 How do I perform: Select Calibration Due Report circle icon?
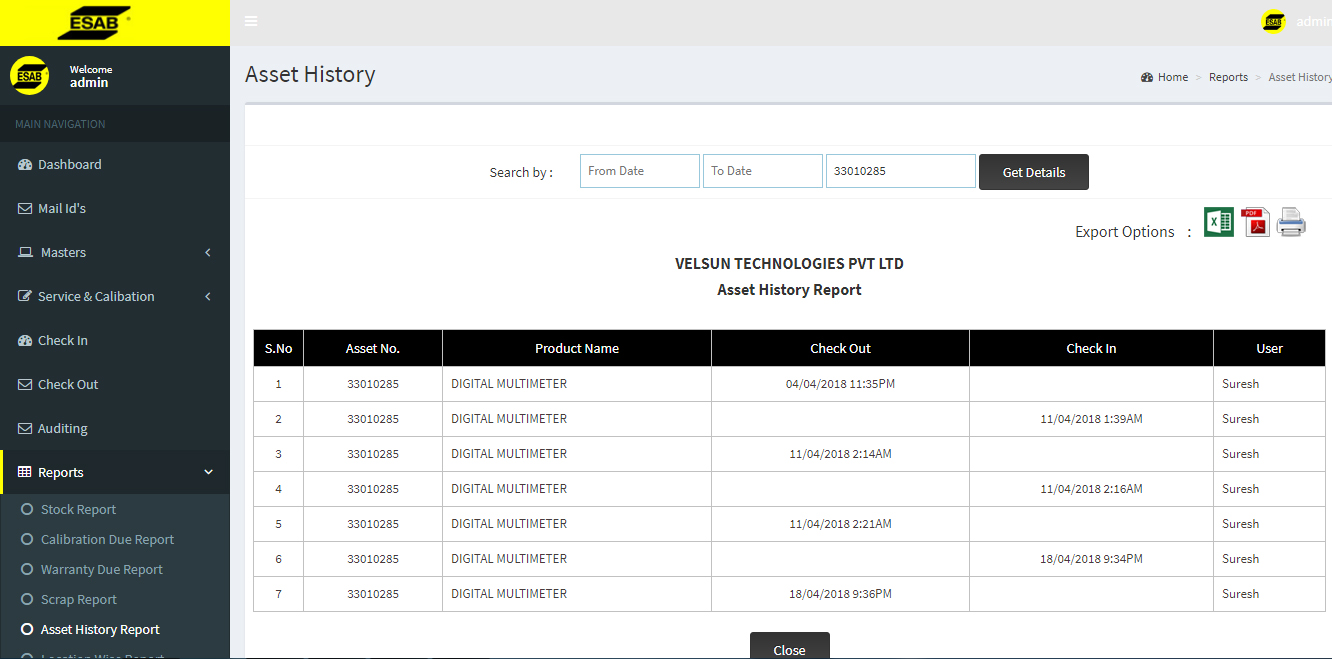[28, 539]
